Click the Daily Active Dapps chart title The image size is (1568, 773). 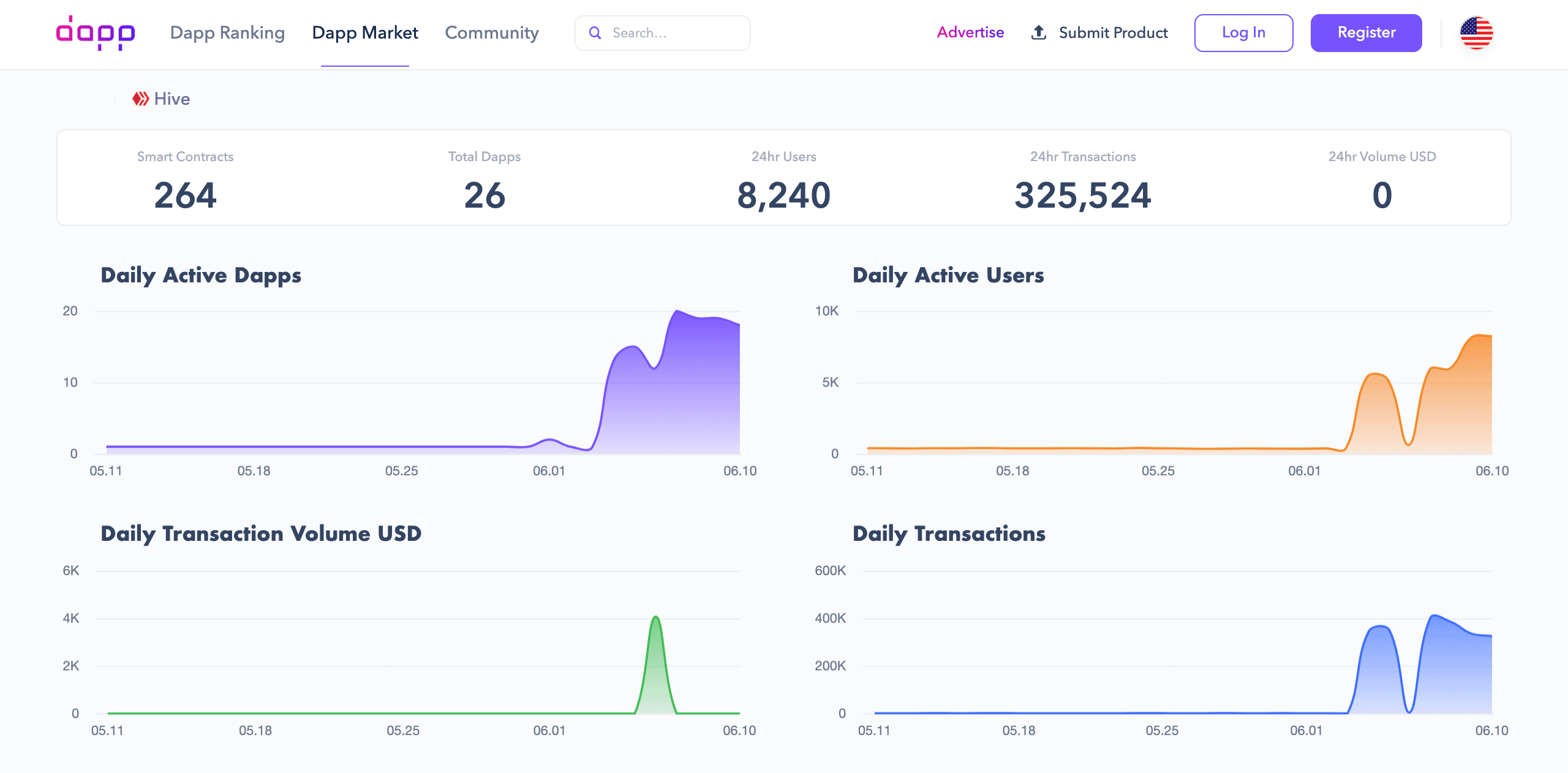201,276
